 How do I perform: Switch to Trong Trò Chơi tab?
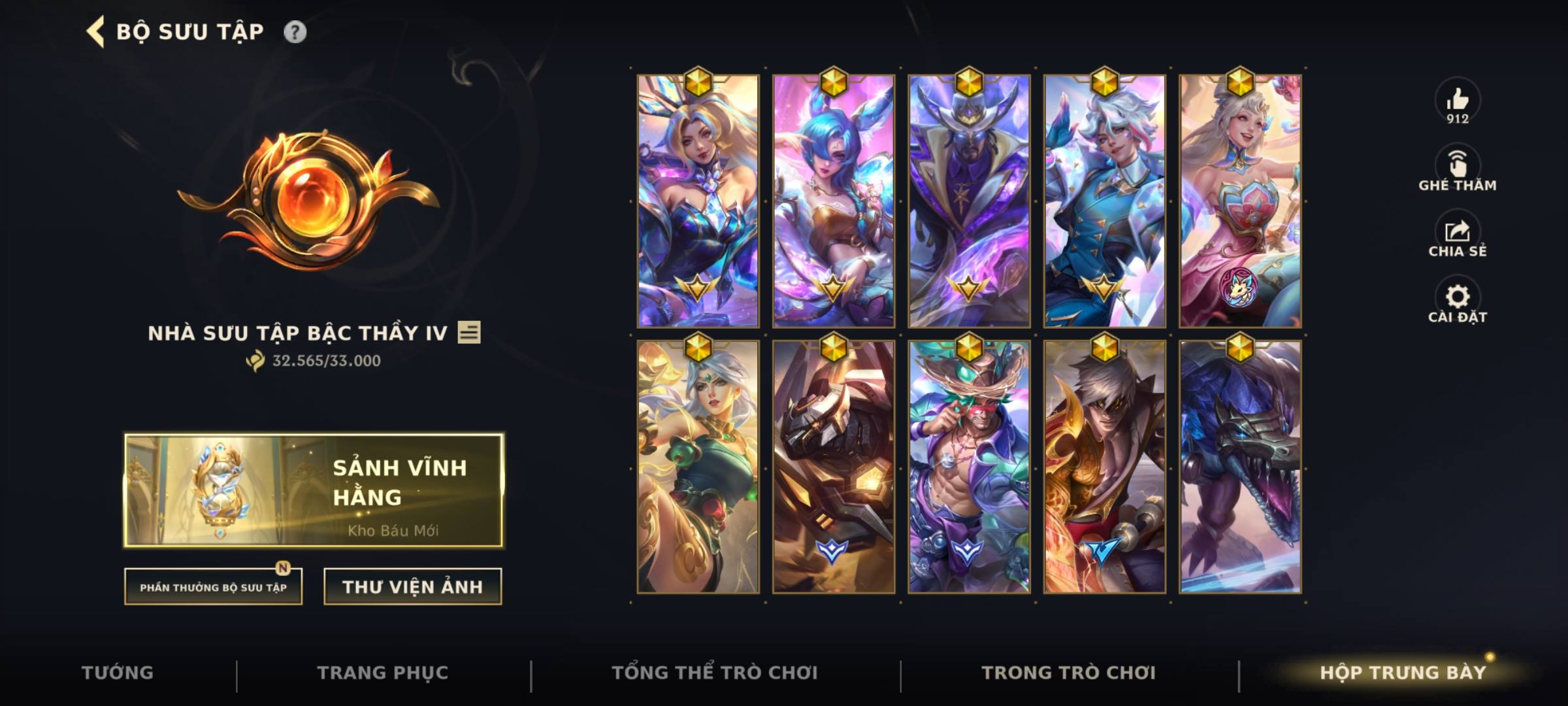[x=1069, y=673]
